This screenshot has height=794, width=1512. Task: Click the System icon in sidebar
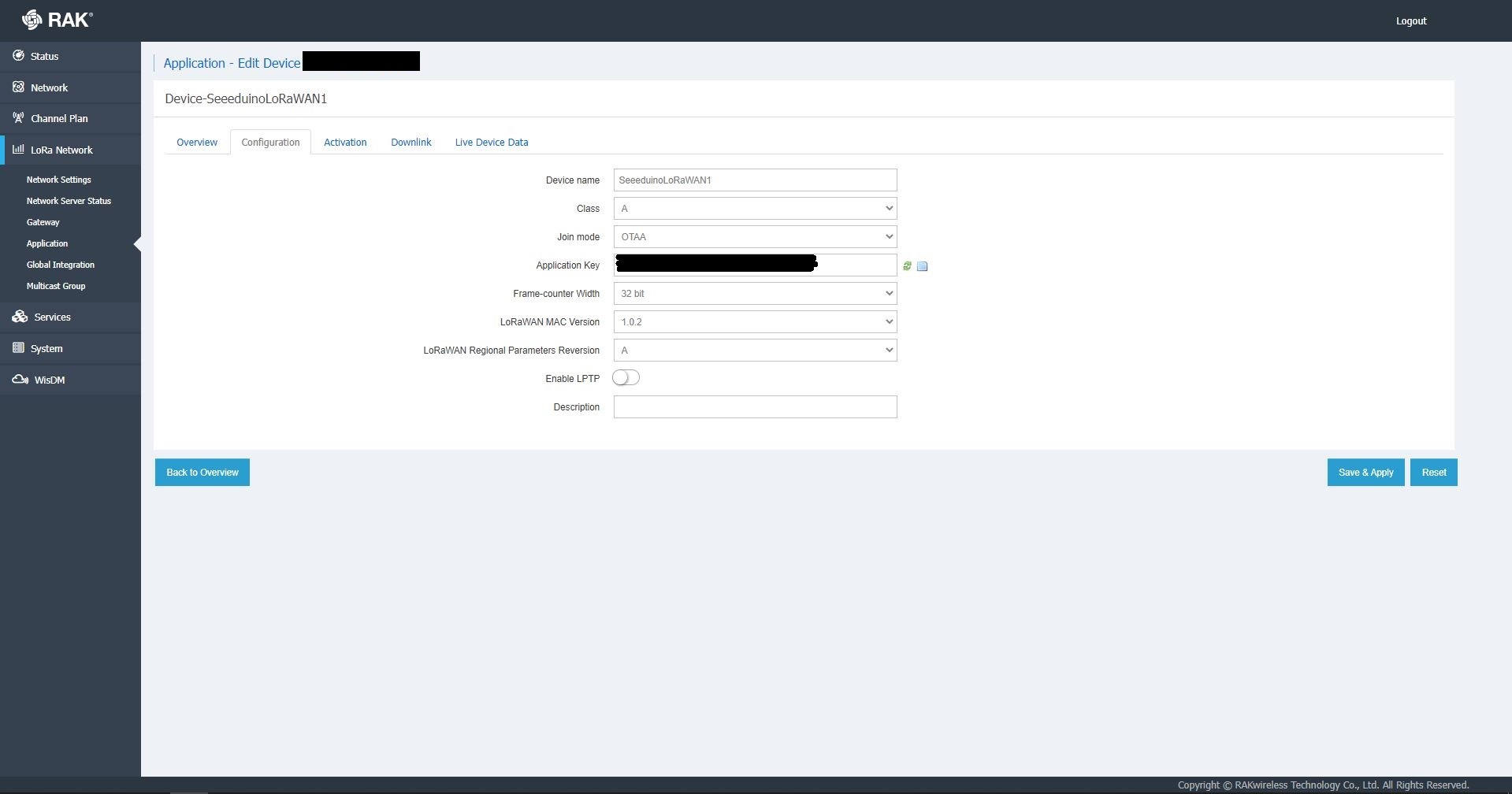coord(18,348)
